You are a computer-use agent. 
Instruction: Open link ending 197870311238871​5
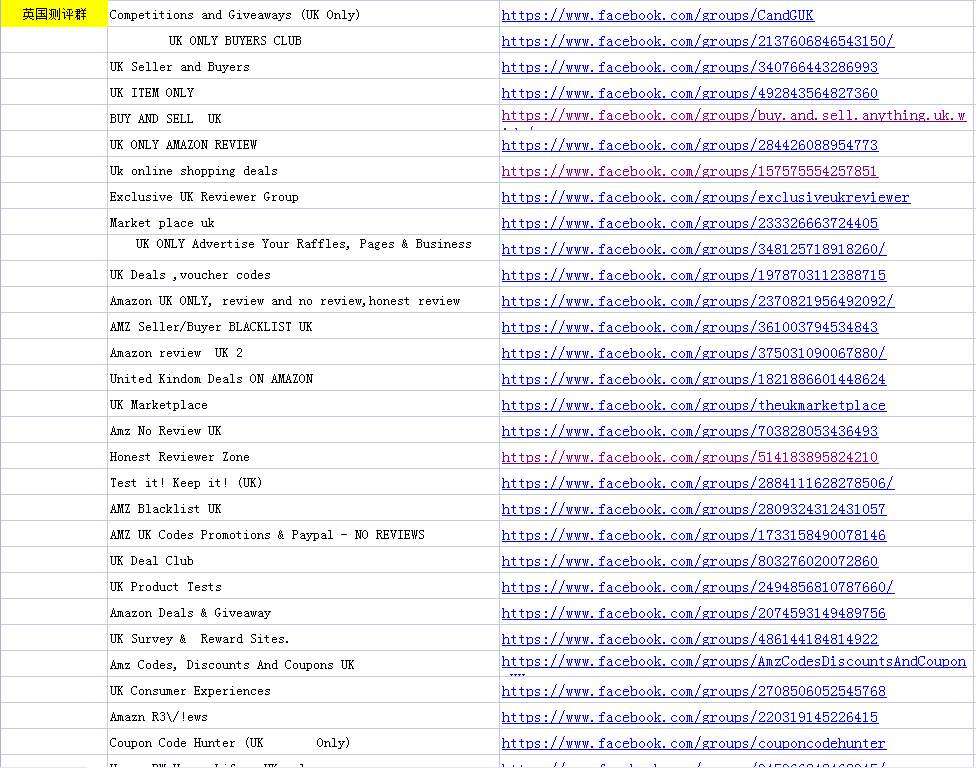pos(693,275)
